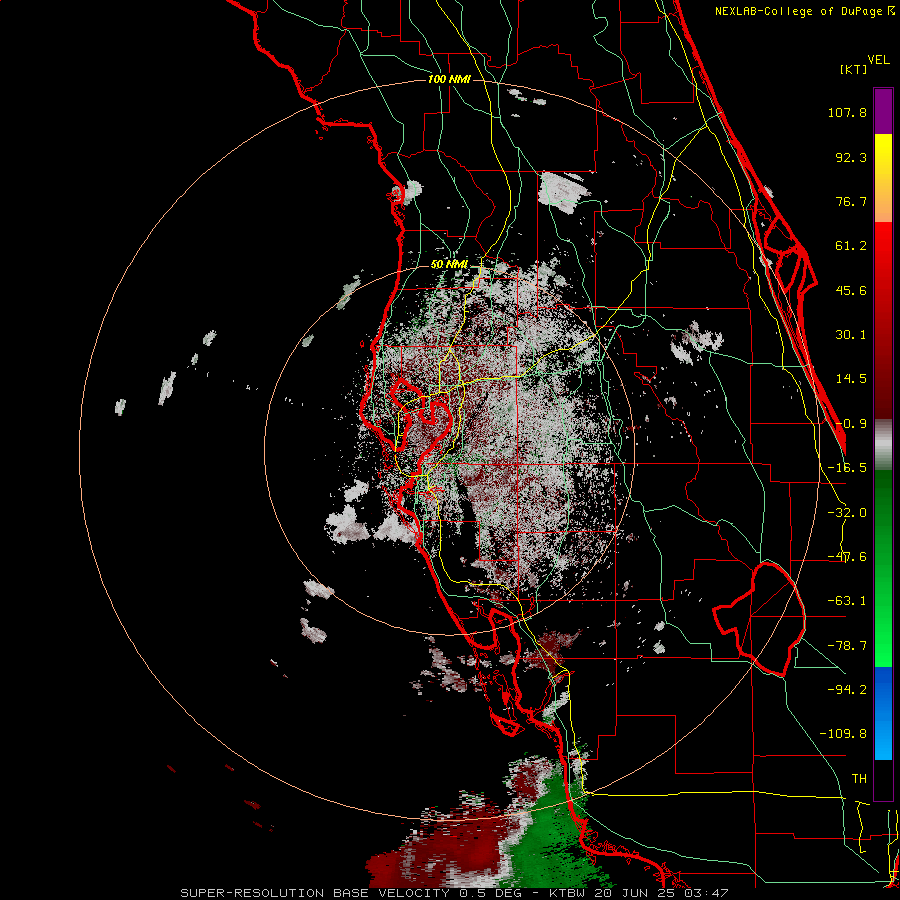Click the -109.8 velocity legend value
The image size is (900, 900).
point(843,734)
